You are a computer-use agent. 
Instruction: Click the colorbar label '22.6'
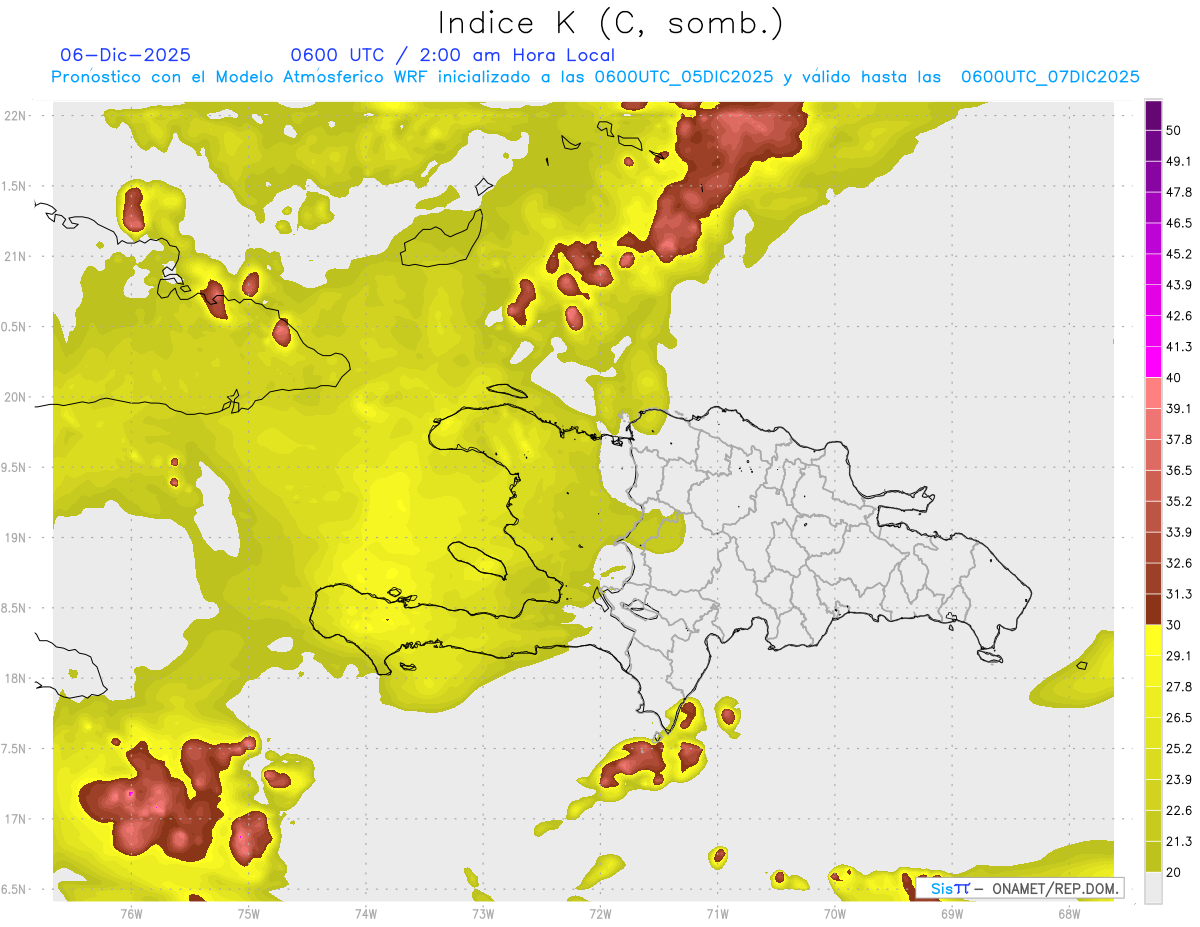click(1179, 810)
